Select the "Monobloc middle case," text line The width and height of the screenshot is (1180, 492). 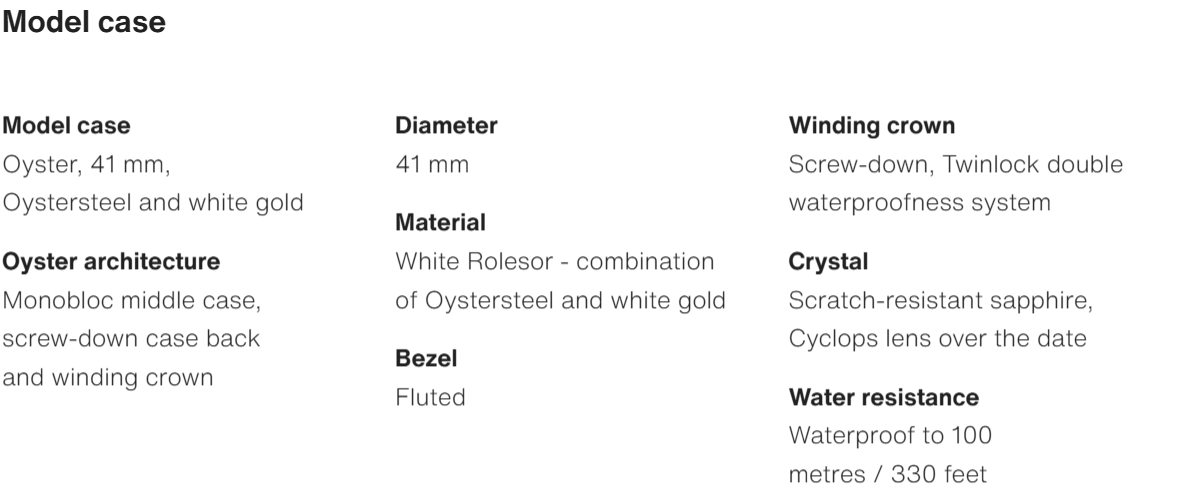click(133, 300)
